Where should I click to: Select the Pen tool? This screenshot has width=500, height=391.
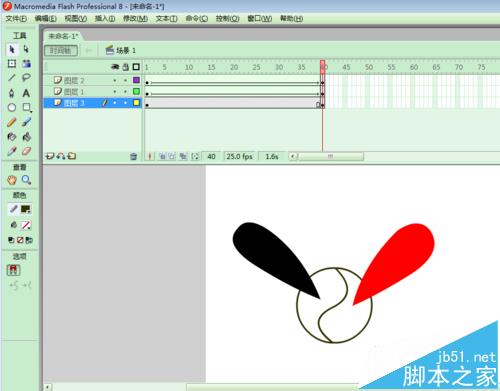tap(12, 93)
